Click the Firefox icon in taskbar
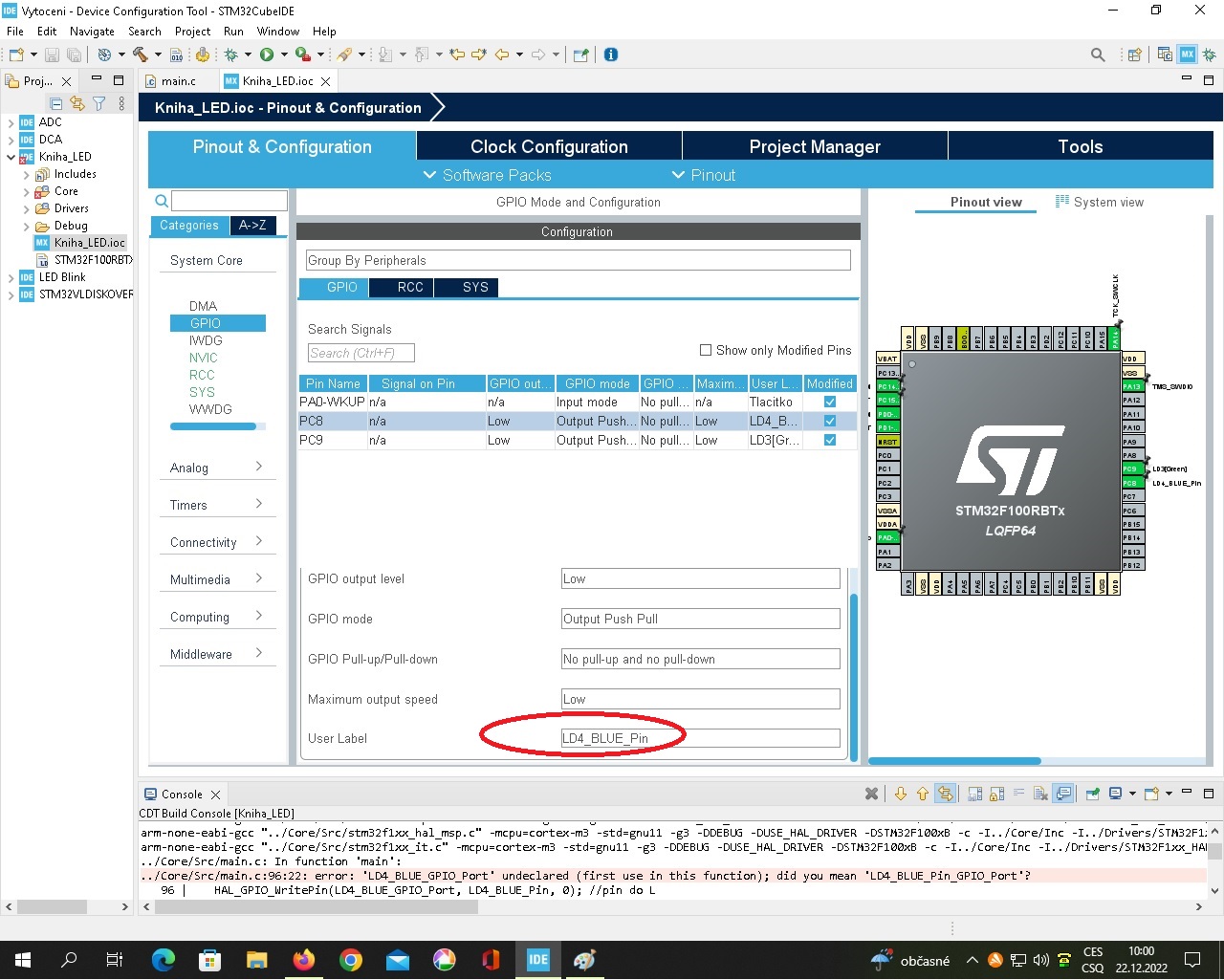 click(304, 960)
